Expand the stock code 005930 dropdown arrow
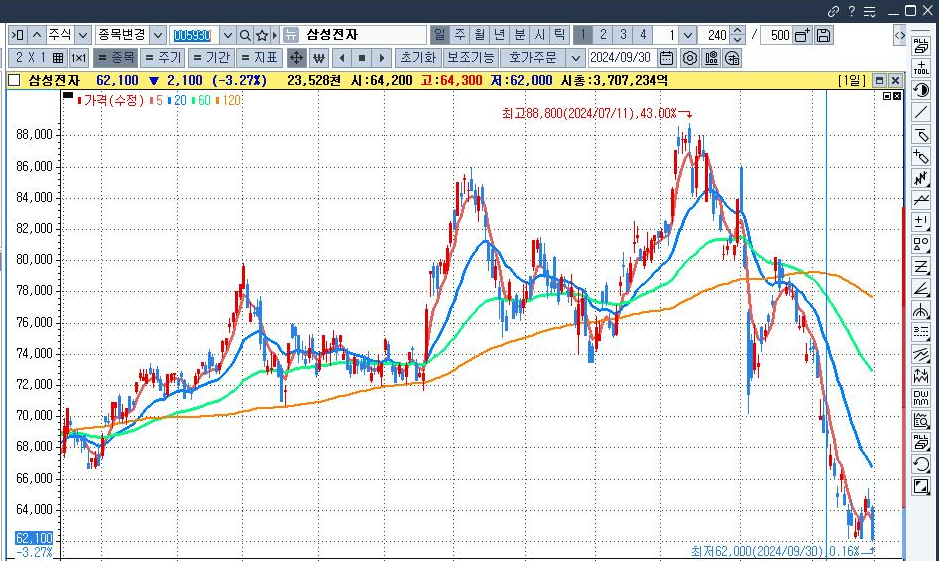 tap(228, 35)
